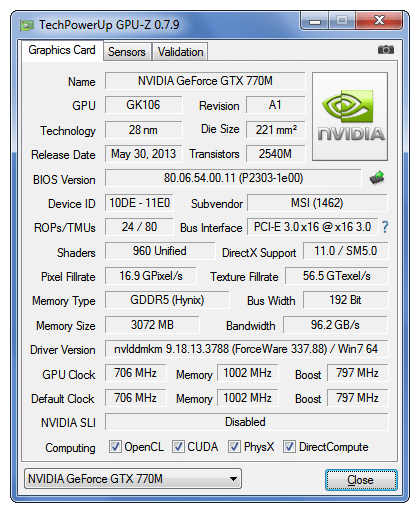Click the Texture Fillrate 56.5 GTexel/s field
Viewport: 420px width, 513px height.
[337, 276]
